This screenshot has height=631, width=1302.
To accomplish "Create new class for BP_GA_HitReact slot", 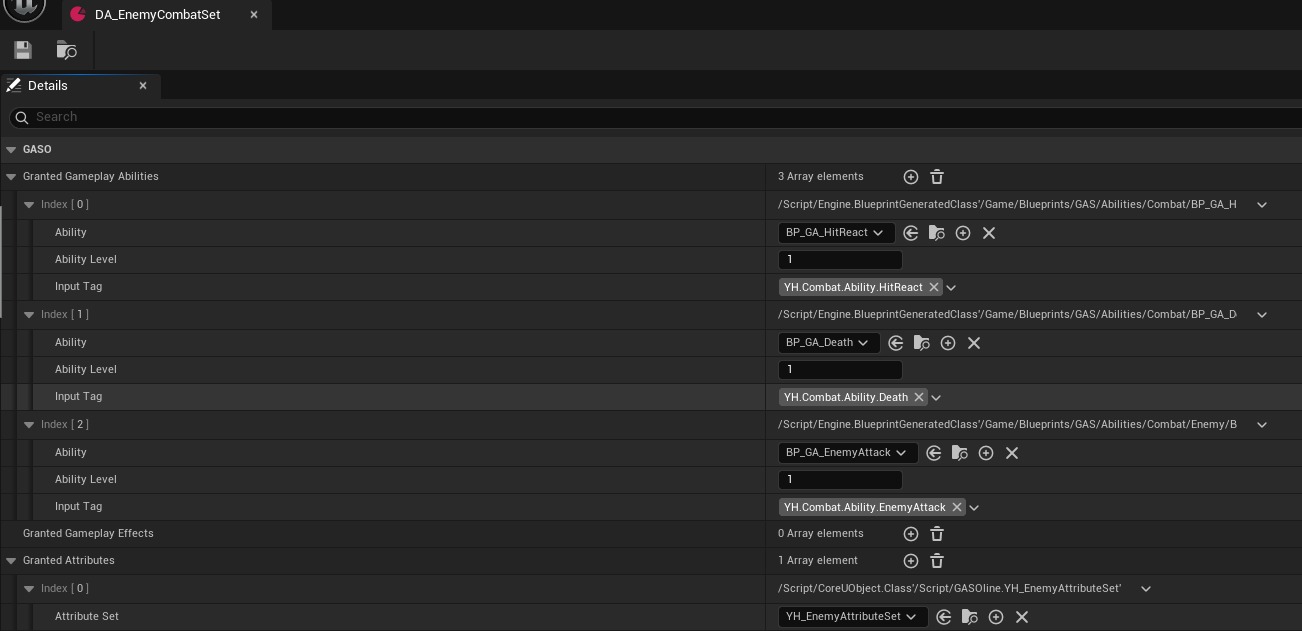I will tap(963, 233).
